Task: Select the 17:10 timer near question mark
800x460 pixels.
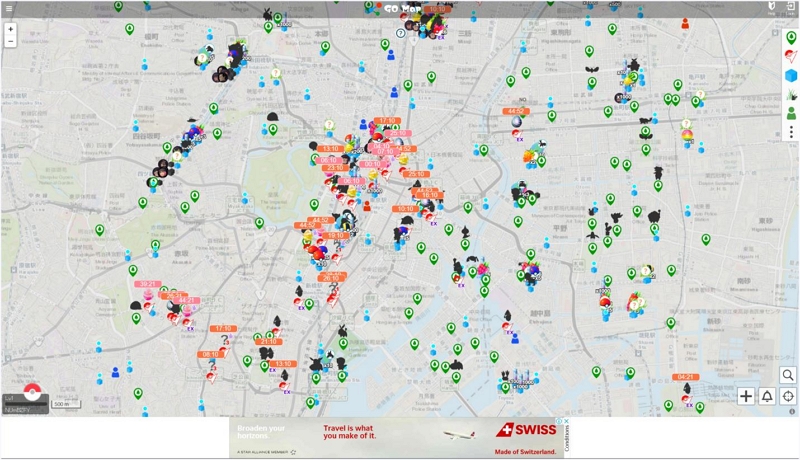Action: [x=223, y=328]
